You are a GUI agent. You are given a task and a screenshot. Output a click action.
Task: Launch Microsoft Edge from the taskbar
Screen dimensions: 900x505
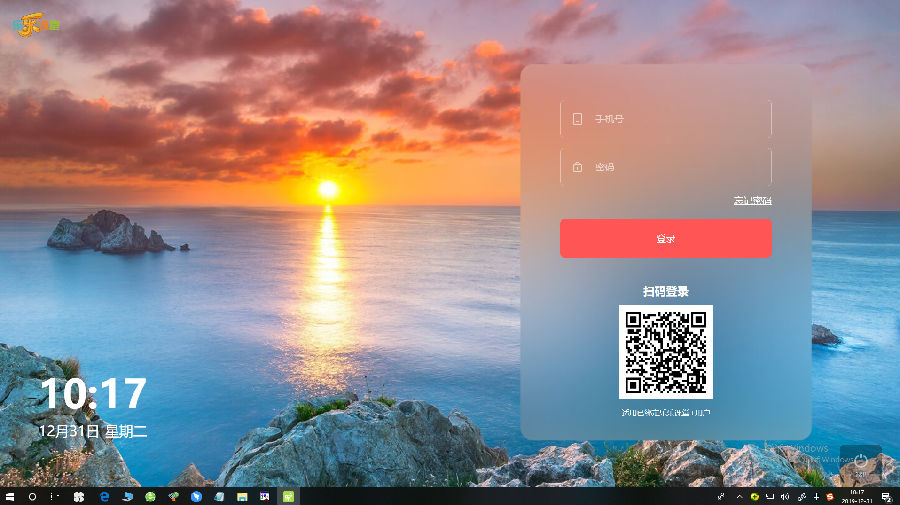coord(104,496)
